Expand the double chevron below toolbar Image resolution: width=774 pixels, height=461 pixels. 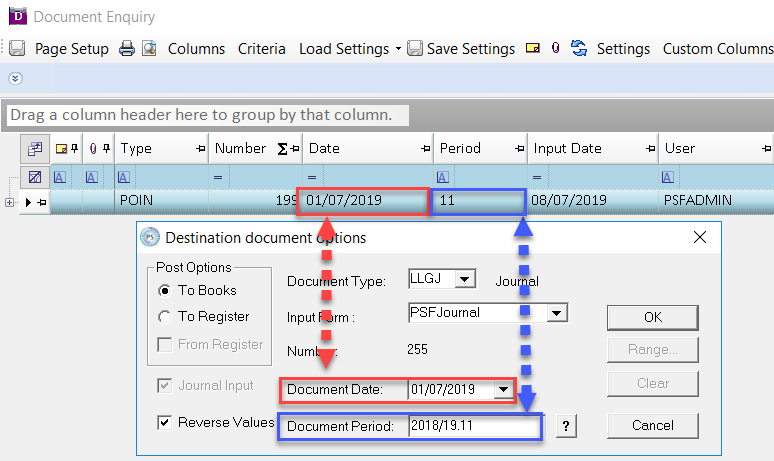15,78
